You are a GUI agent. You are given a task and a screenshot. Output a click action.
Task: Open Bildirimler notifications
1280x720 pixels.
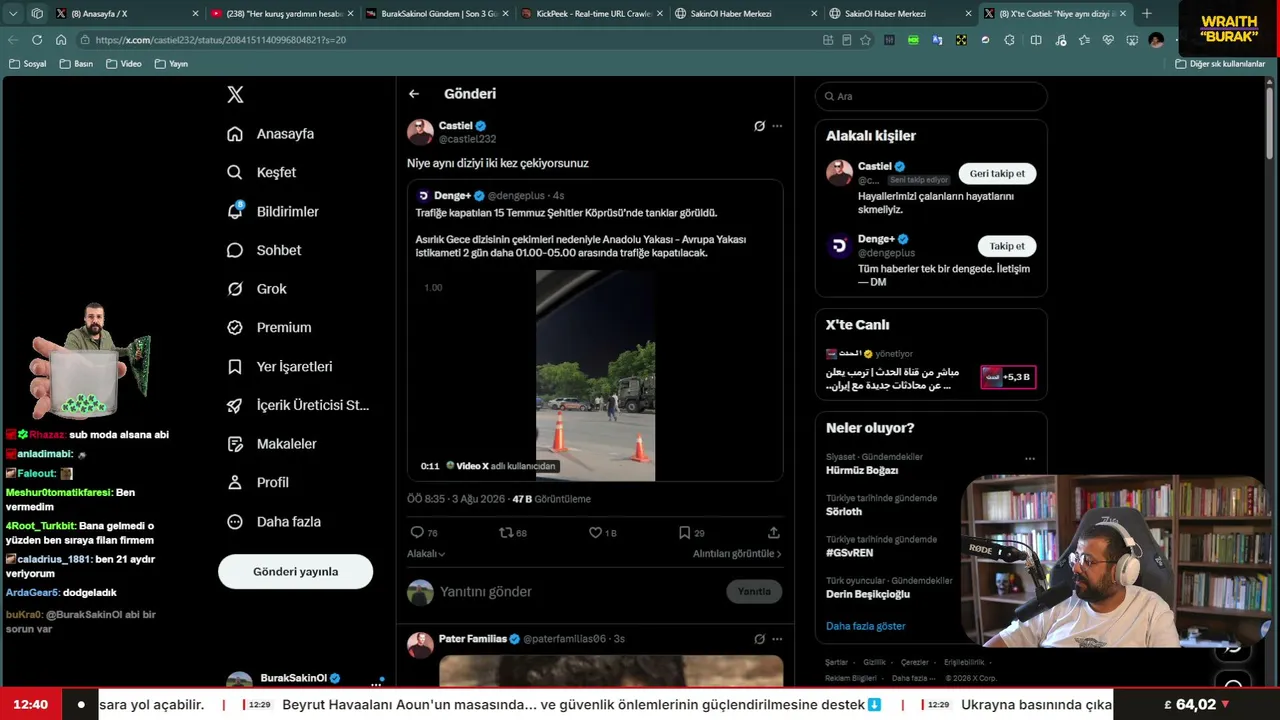click(273, 211)
